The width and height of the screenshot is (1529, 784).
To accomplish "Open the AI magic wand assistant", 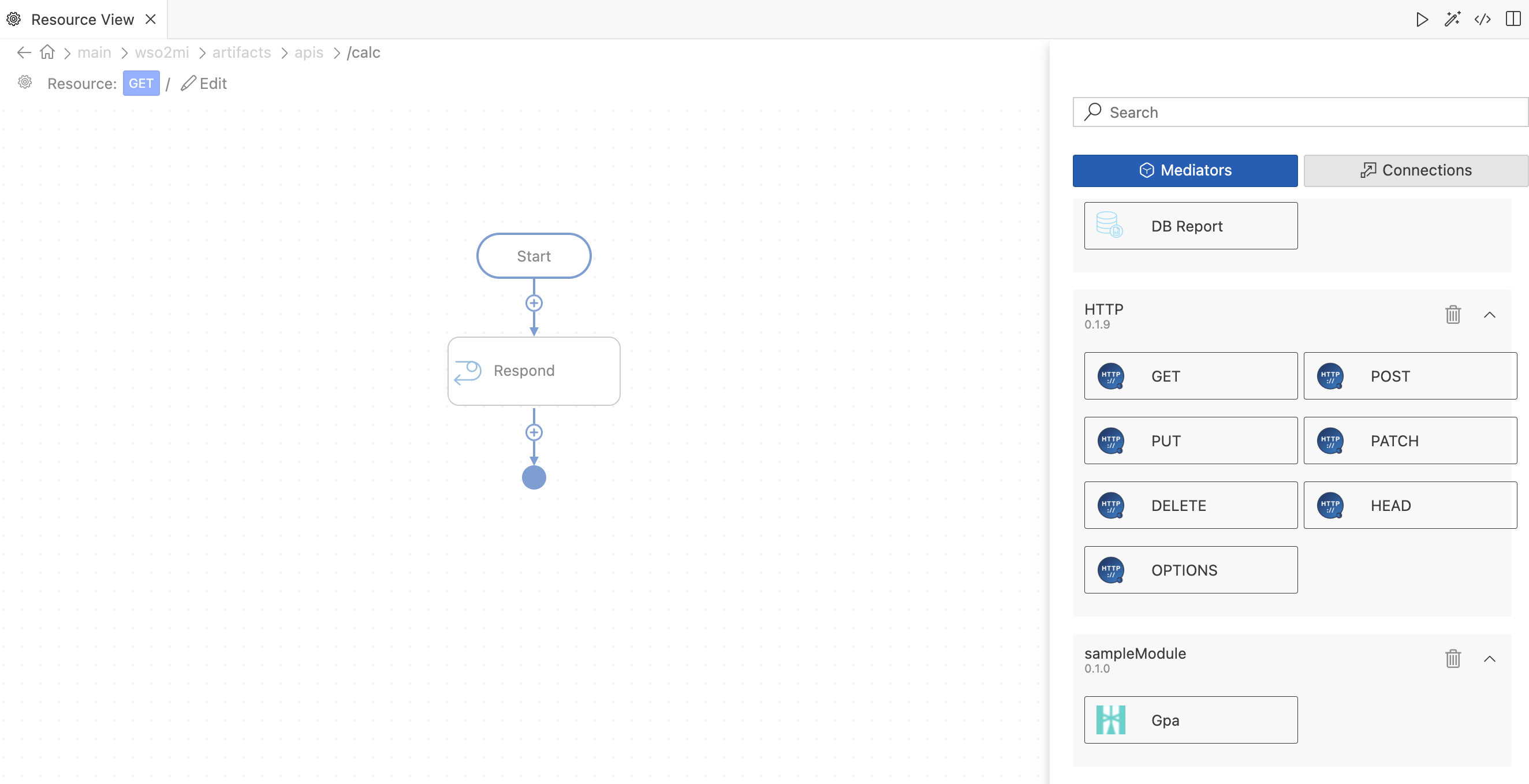I will (1452, 19).
